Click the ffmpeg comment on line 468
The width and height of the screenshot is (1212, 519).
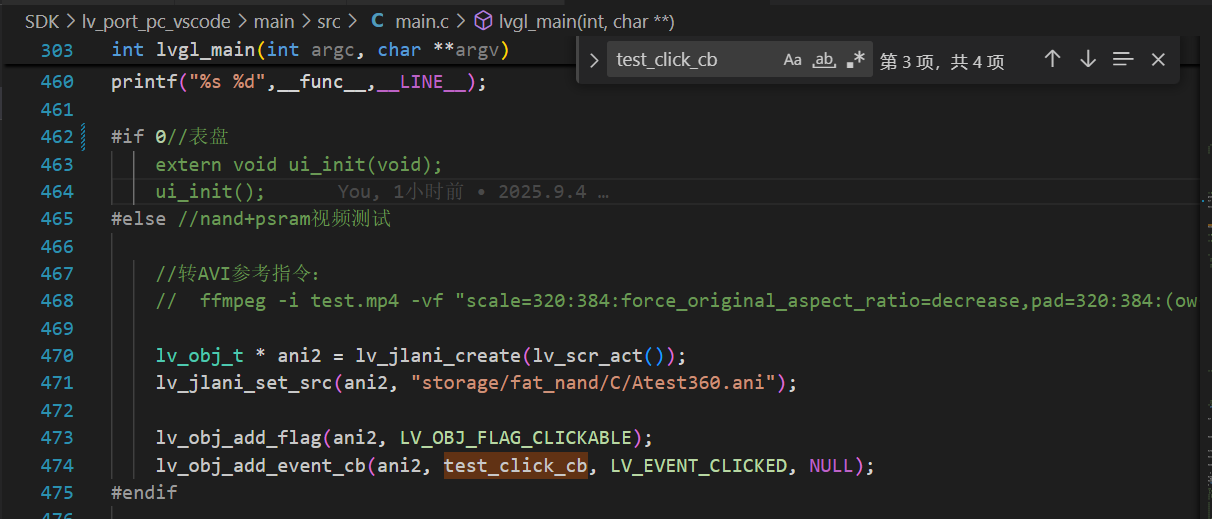(676, 300)
